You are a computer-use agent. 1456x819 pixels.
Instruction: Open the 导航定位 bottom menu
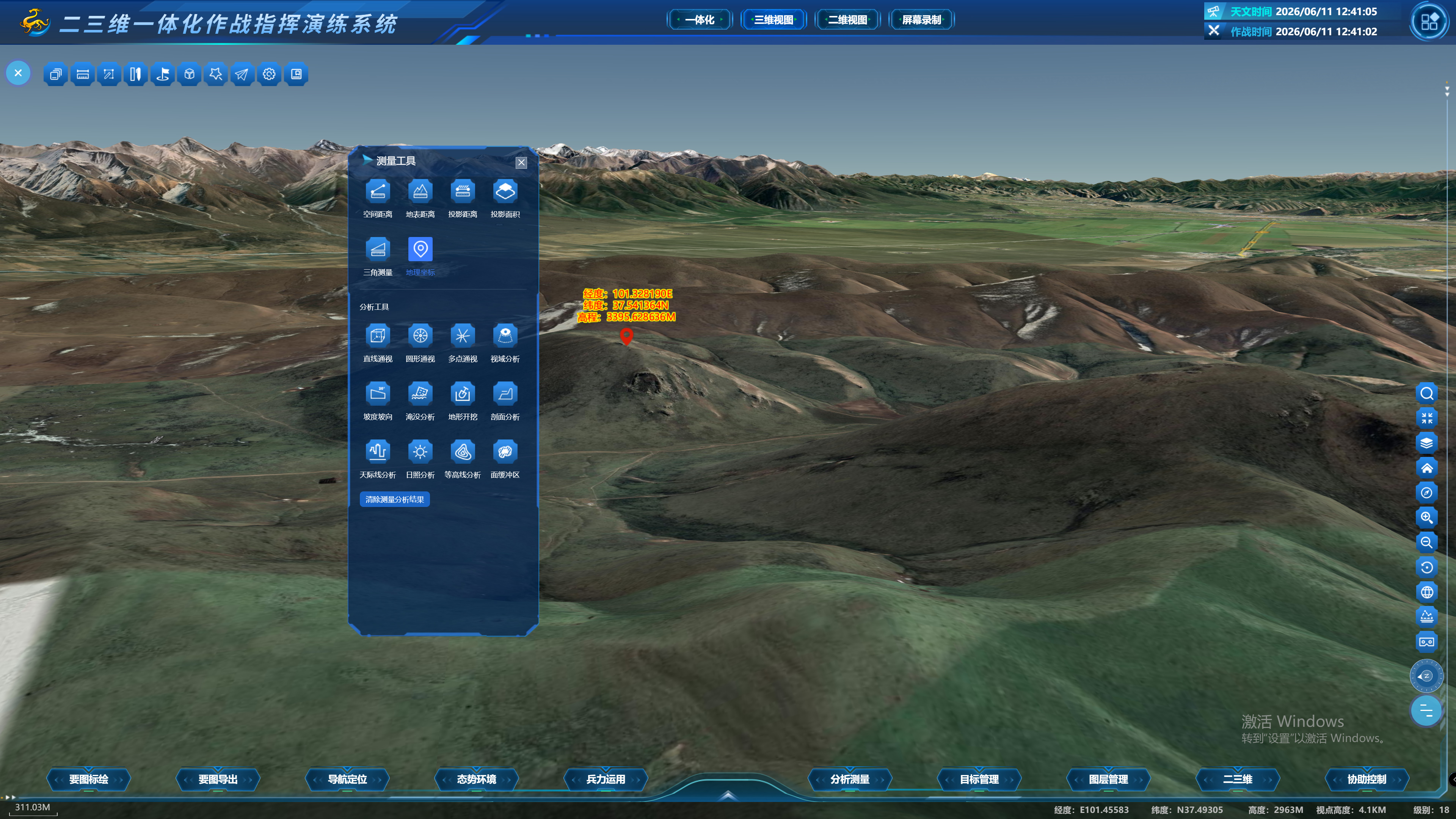[348, 780]
